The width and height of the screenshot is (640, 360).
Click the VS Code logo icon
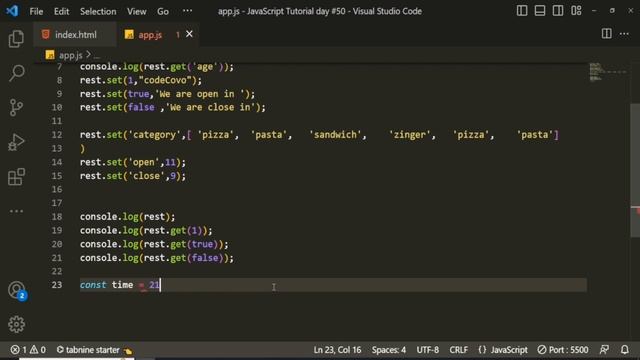[x=12, y=11]
